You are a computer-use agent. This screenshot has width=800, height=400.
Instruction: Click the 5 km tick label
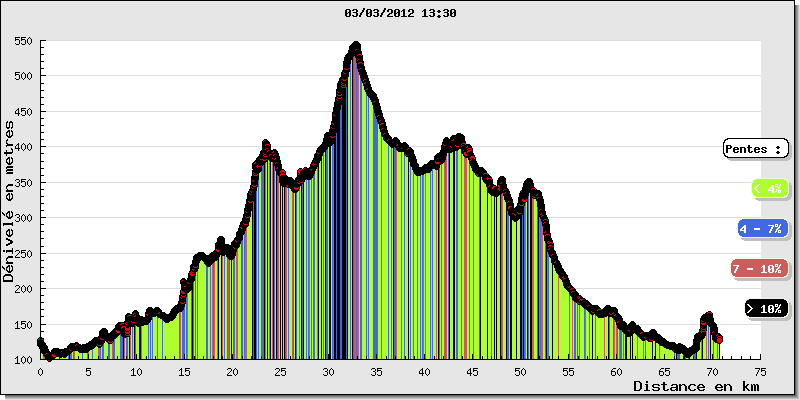pos(88,371)
